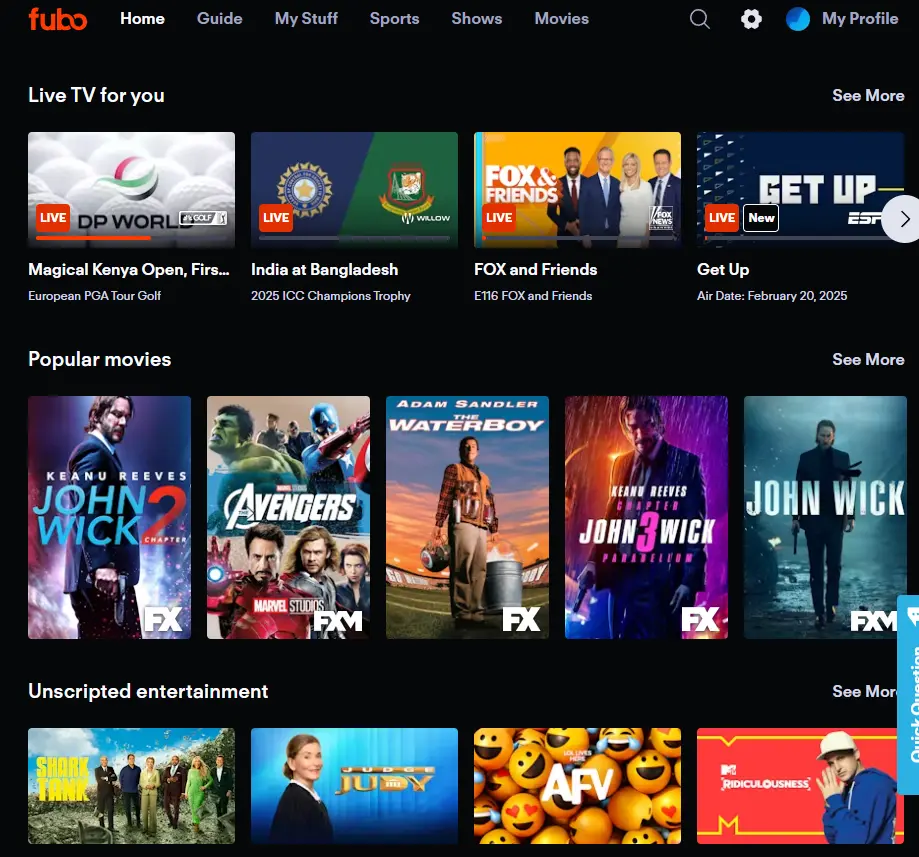
Task: See More for Popular movies
Action: 868,359
